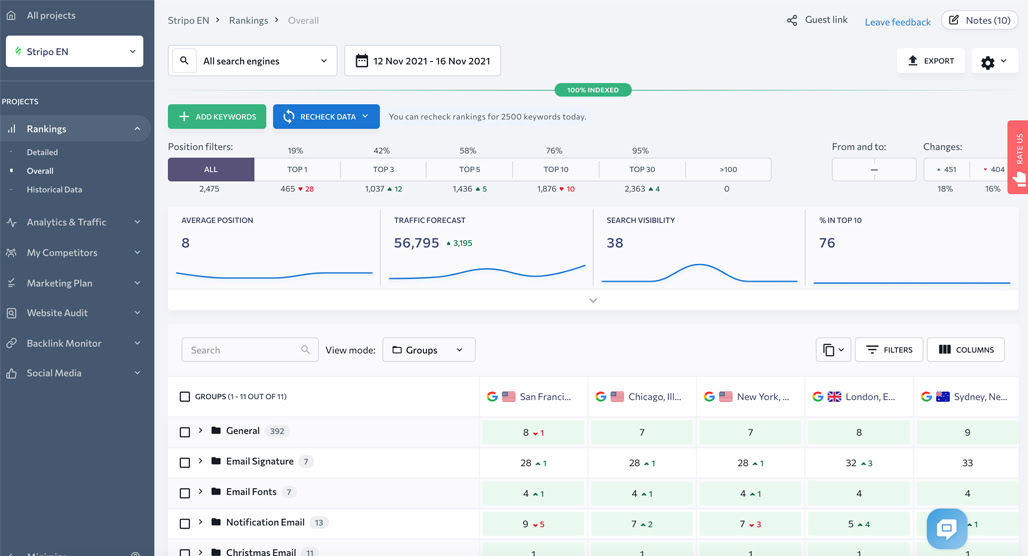Viewport: 1028px width, 556px height.
Task: Toggle the select-all Groups checkbox
Action: pos(185,397)
